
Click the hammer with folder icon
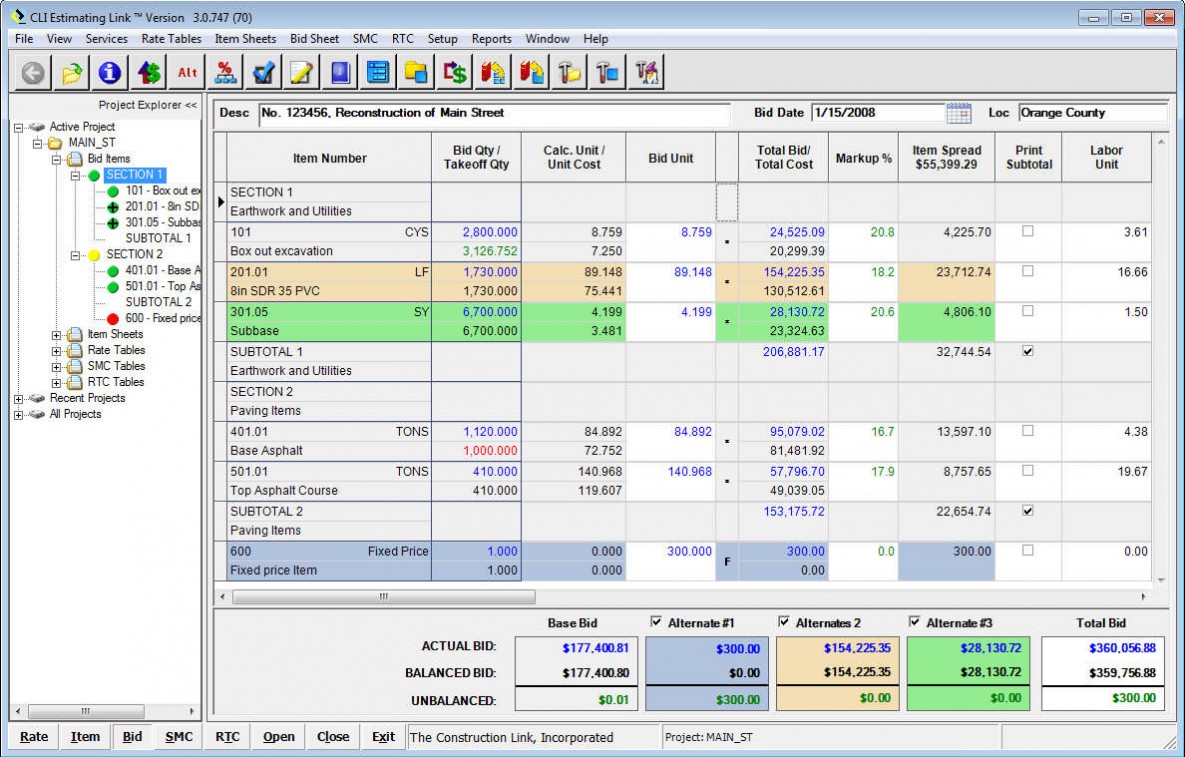coord(570,73)
